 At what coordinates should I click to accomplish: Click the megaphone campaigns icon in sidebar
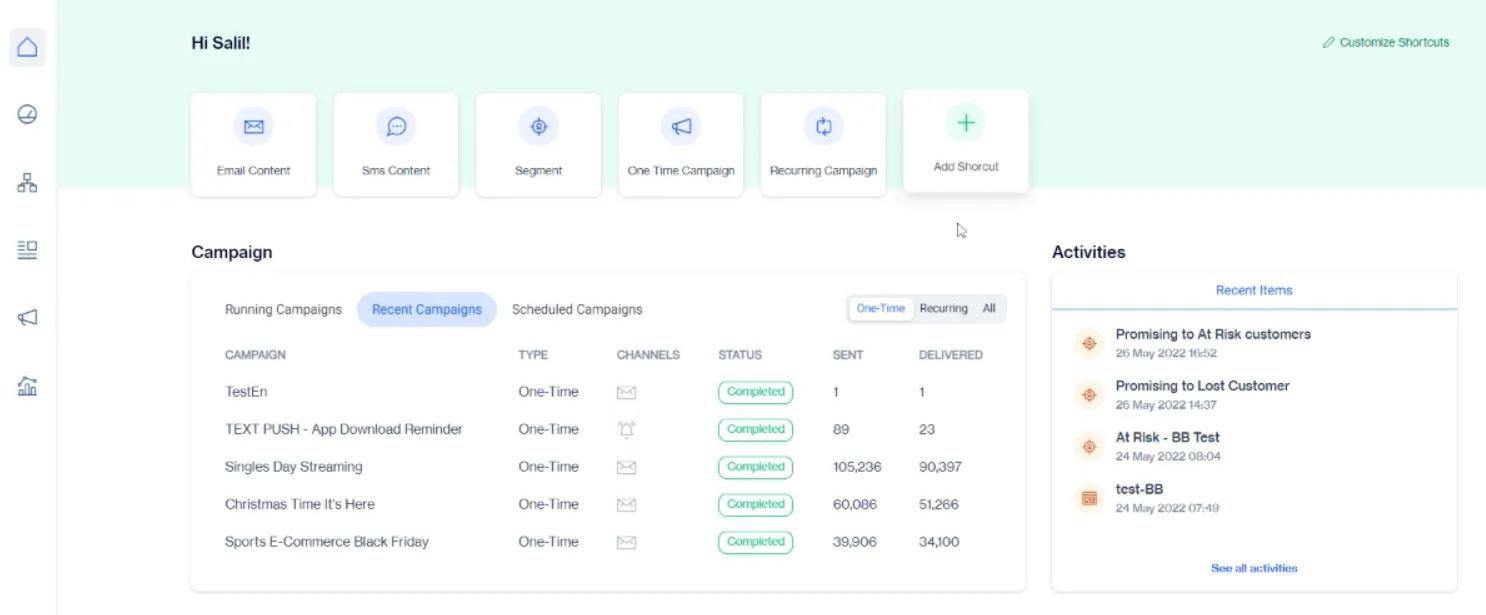point(27,316)
